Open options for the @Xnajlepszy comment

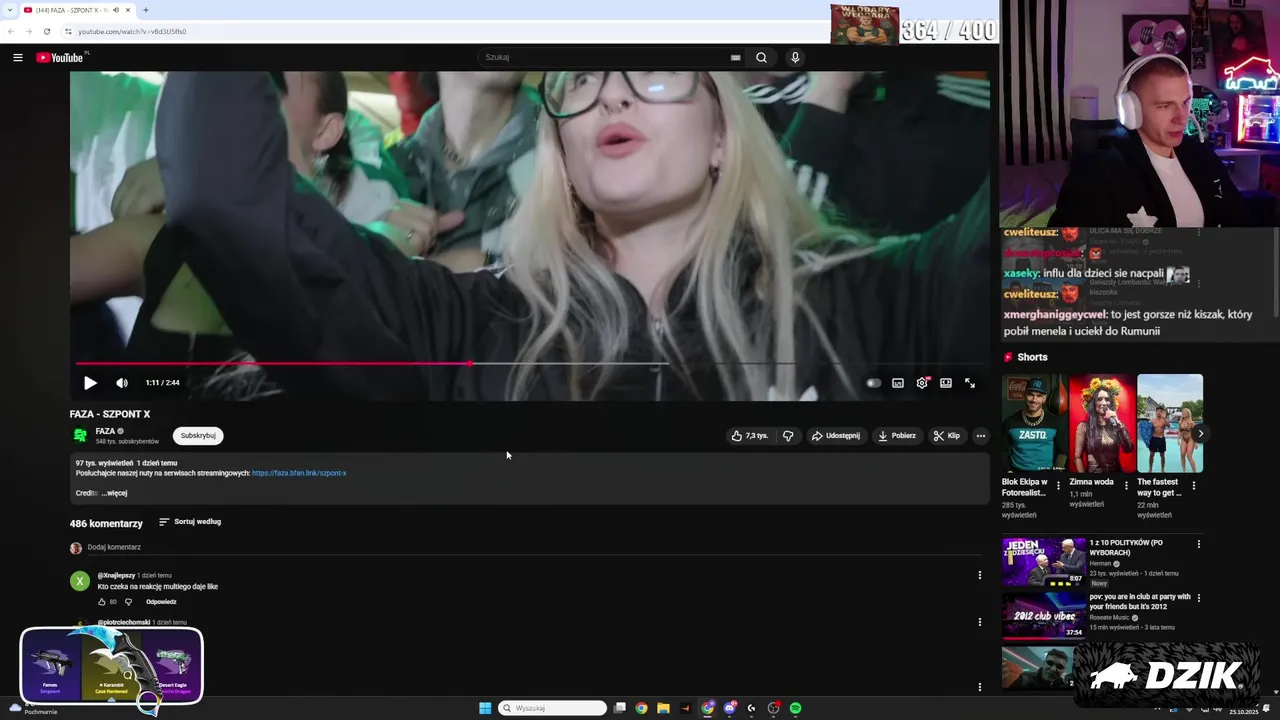[980, 575]
